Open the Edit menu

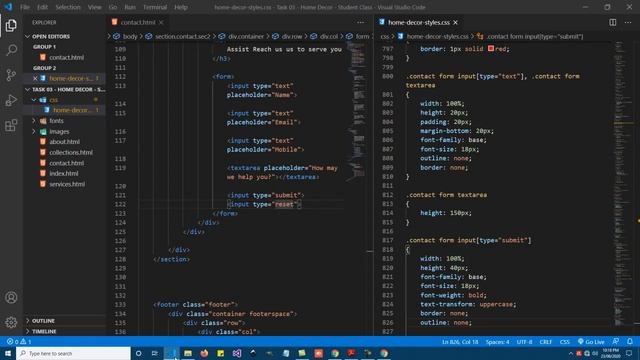(x=42, y=7)
